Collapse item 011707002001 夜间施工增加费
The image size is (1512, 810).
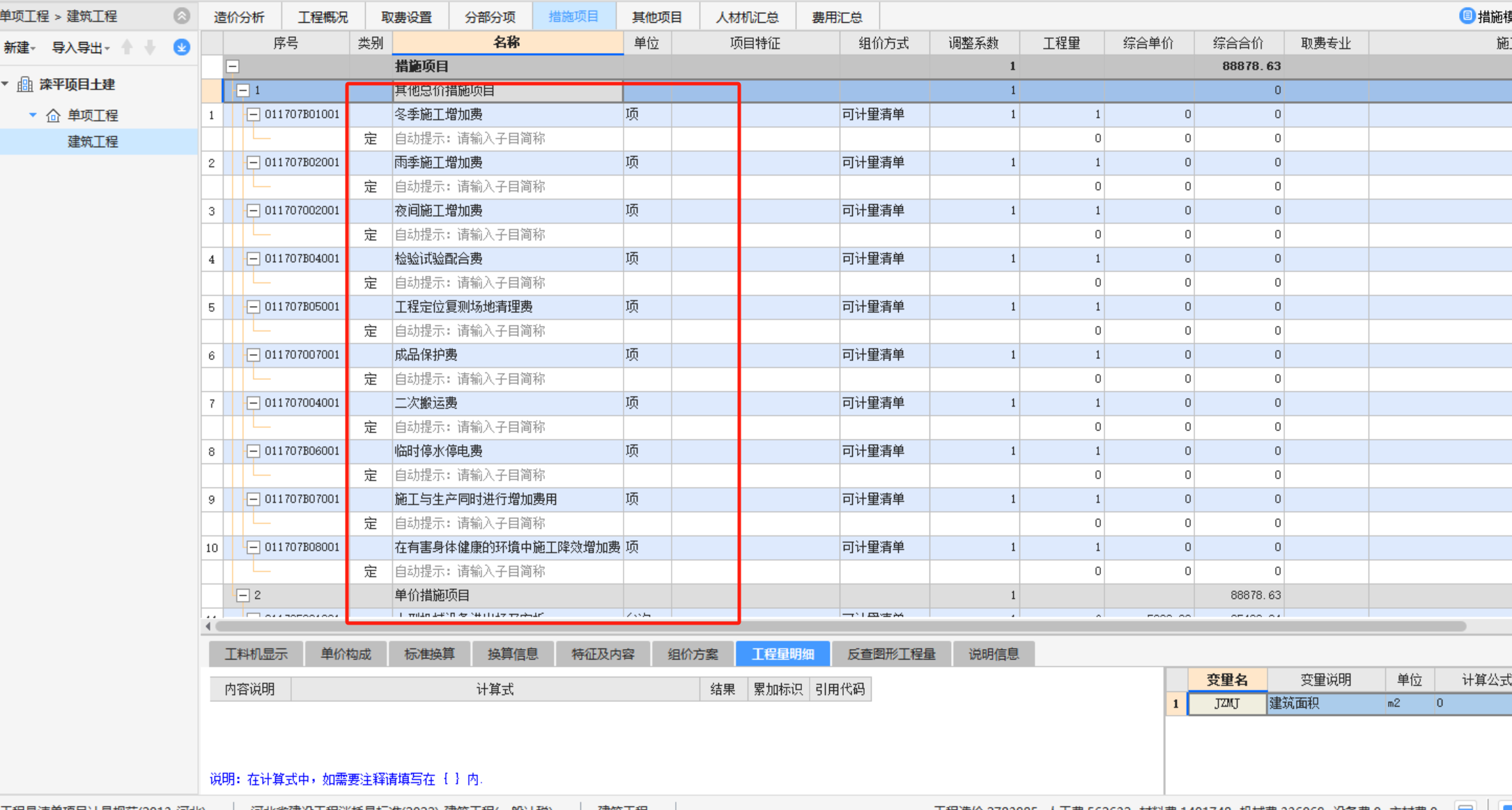[x=253, y=211]
